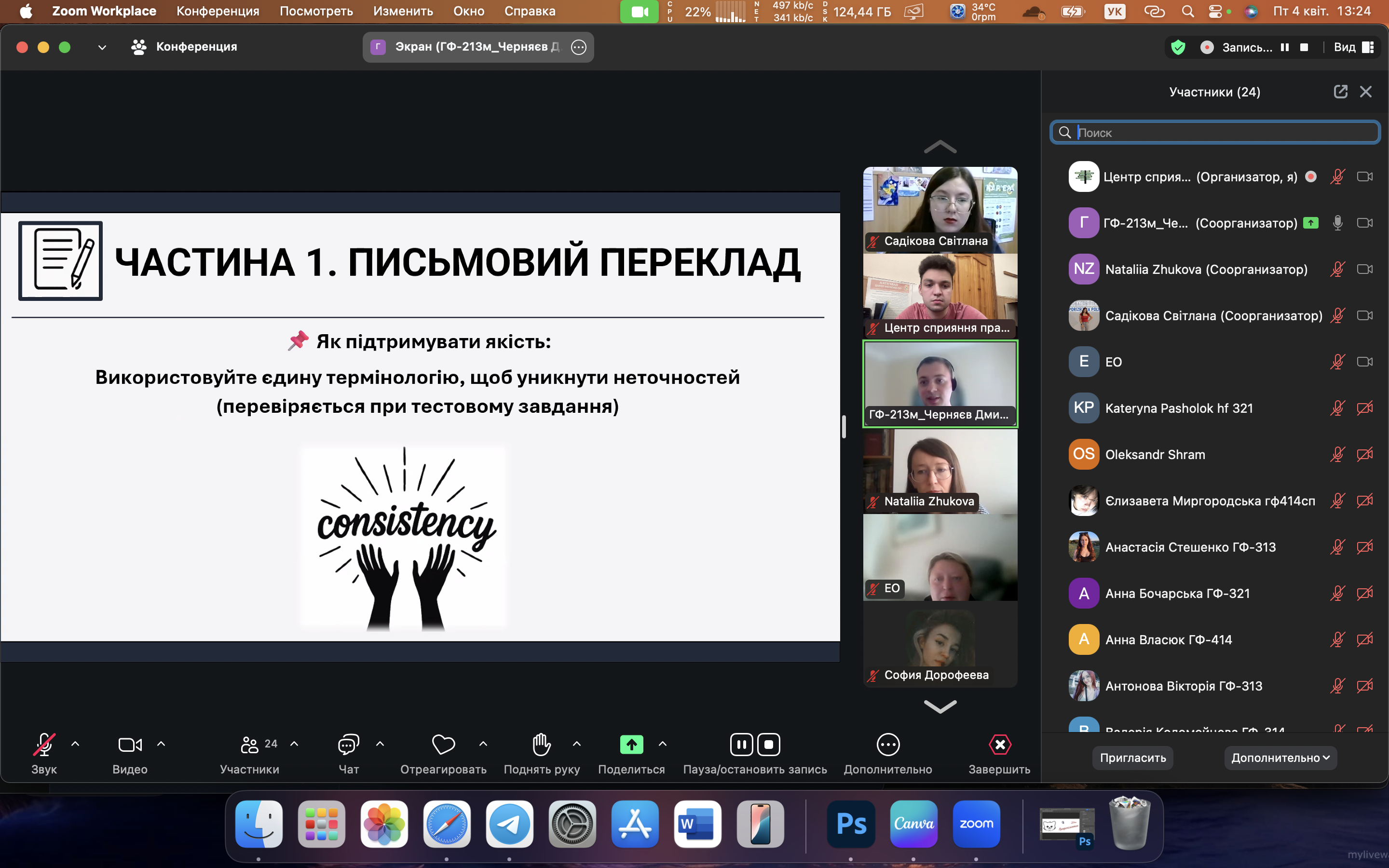The height and width of the screenshot is (868, 1389).
Task: Open the Посмотреть menu in menu bar
Action: tap(316, 11)
